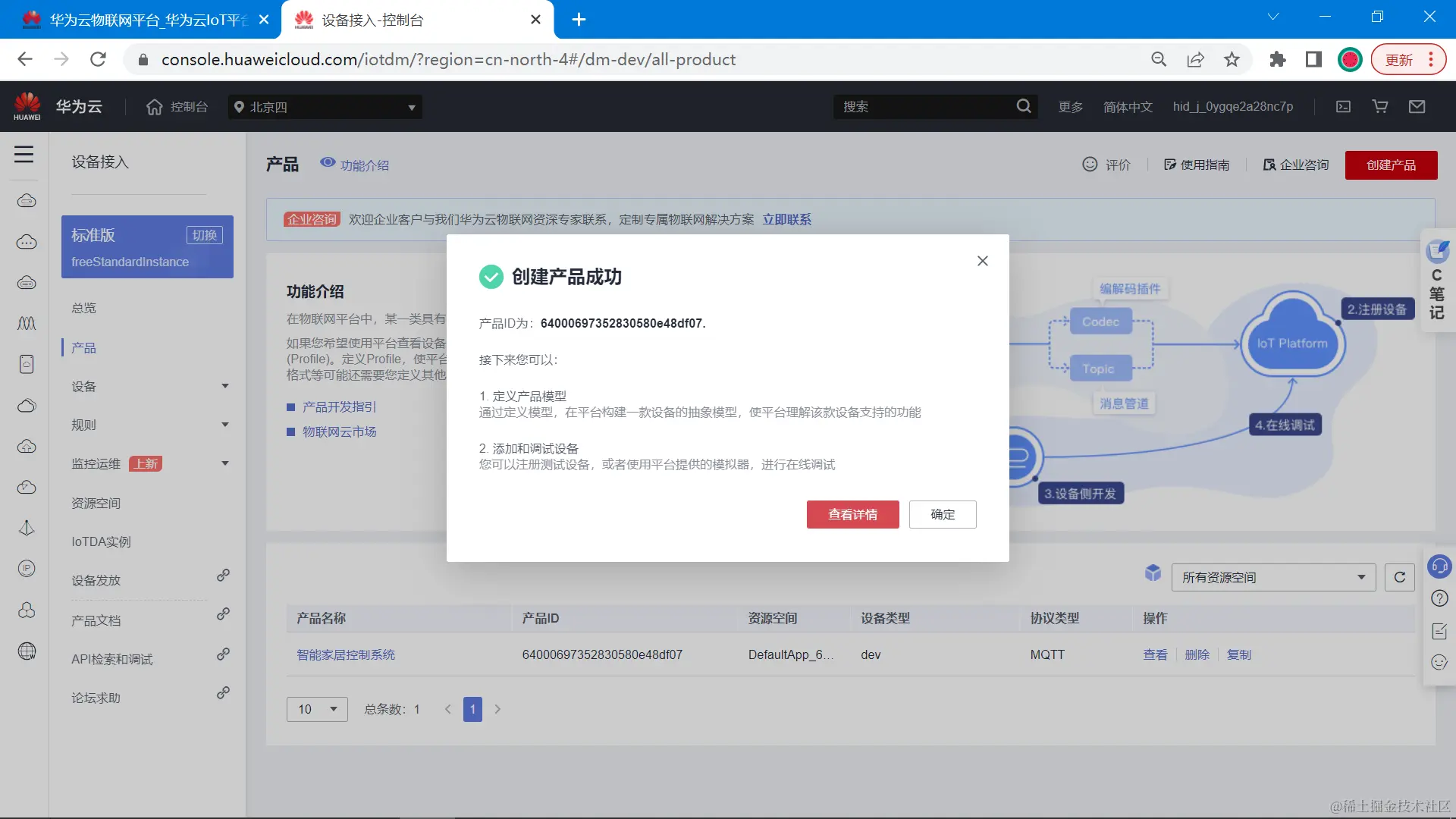Image resolution: width=1456 pixels, height=819 pixels.
Task: Open a new browser tab
Action: (579, 20)
